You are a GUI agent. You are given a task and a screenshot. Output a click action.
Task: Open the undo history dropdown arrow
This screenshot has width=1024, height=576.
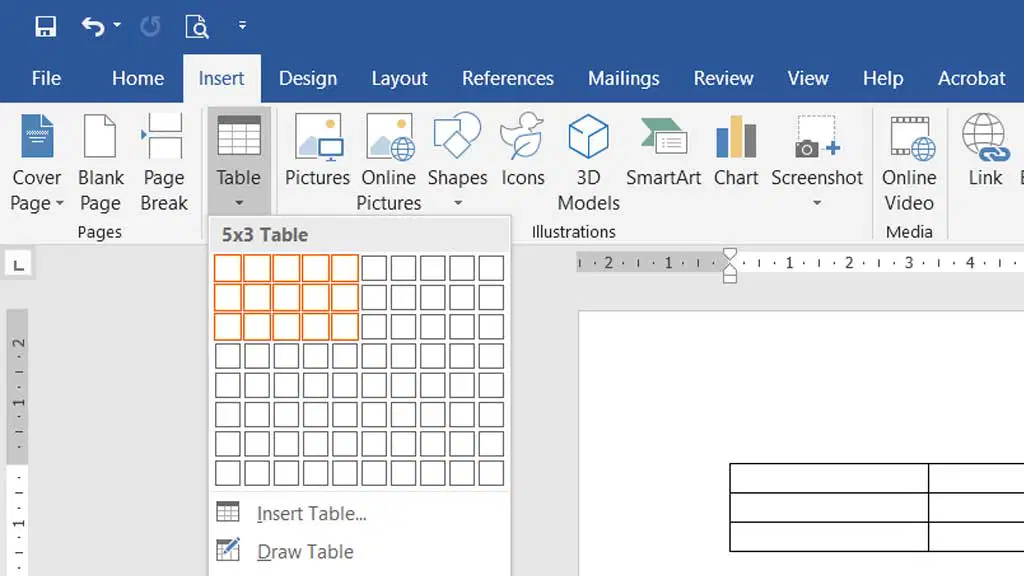(117, 25)
